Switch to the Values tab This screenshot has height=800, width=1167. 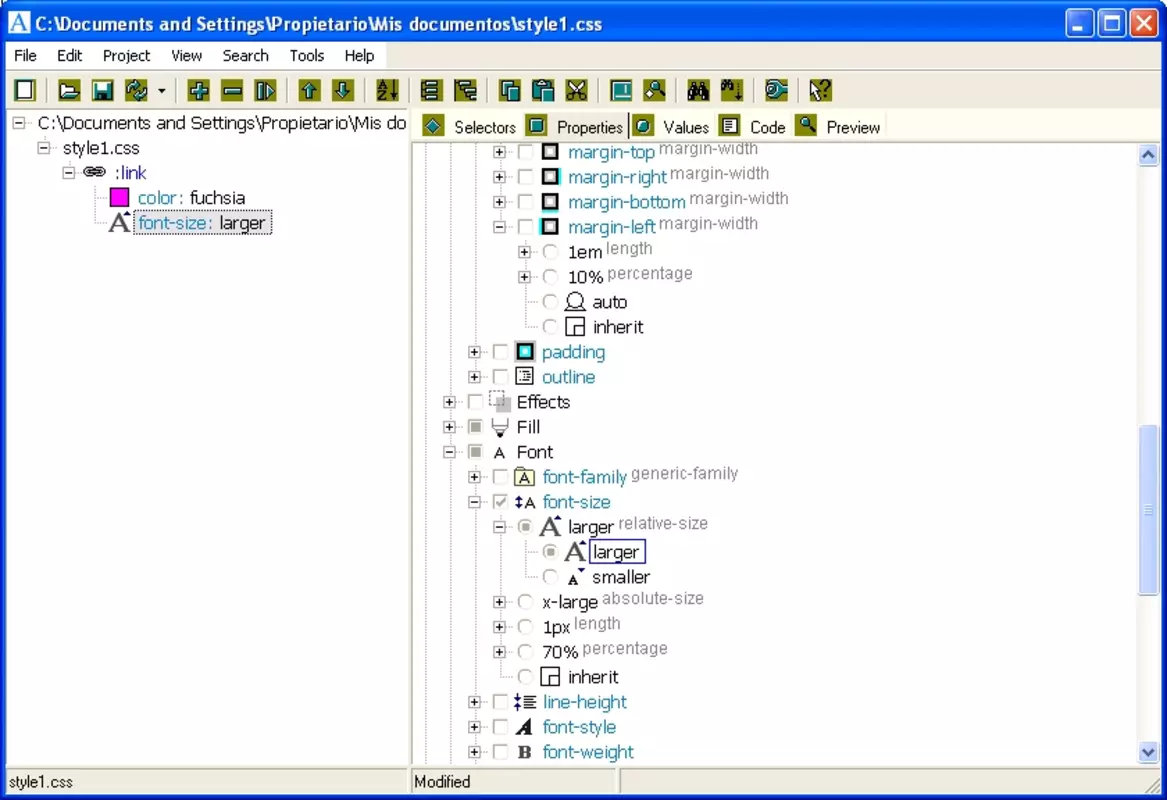click(672, 127)
